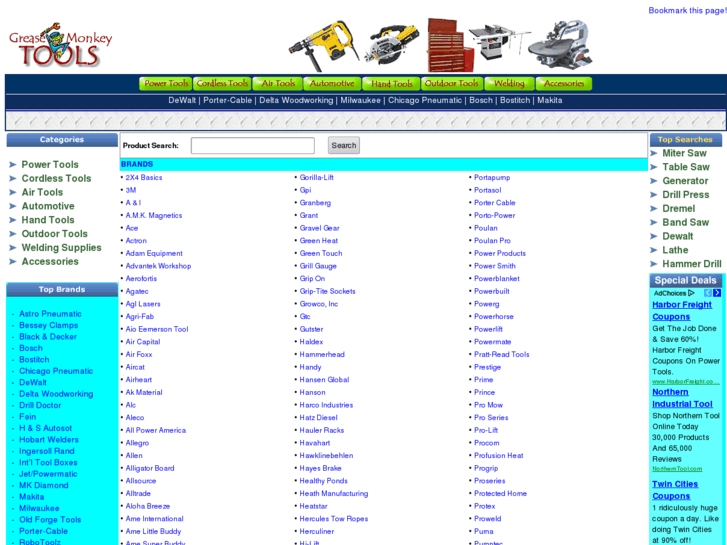Image resolution: width=727 pixels, height=545 pixels.
Task: Click the Product Search input field
Action: coord(253,146)
